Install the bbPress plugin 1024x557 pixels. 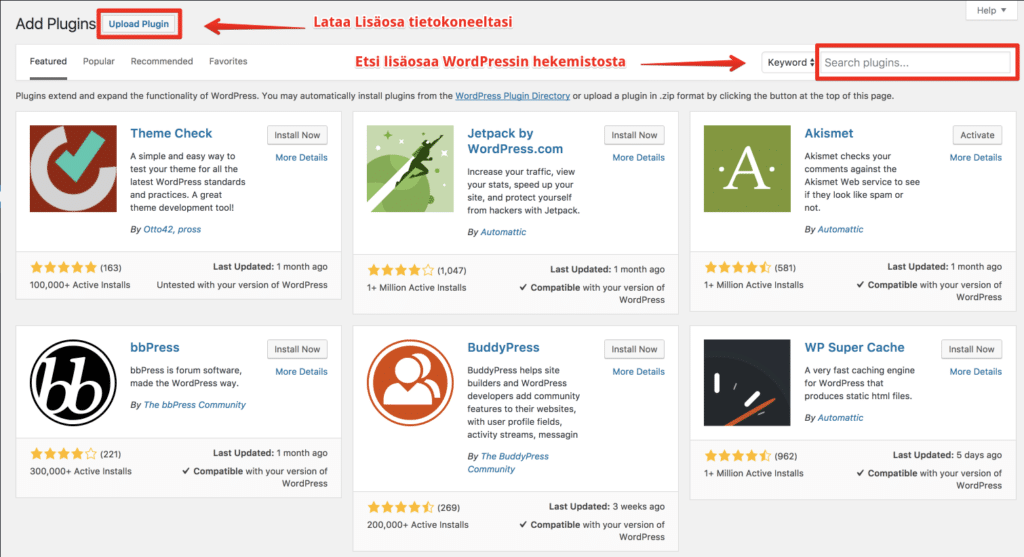point(297,349)
